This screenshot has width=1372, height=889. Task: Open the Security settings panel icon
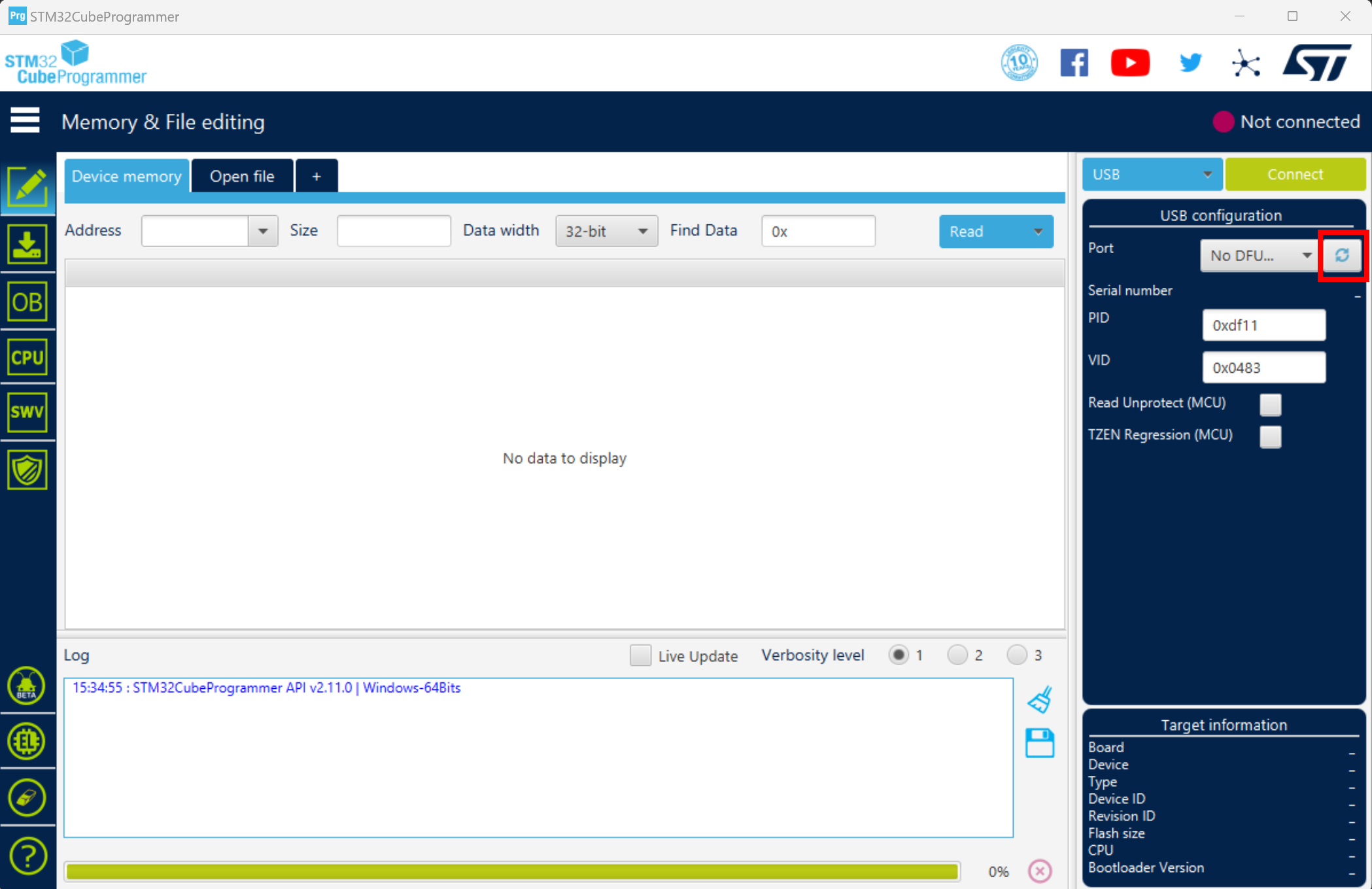[27, 467]
